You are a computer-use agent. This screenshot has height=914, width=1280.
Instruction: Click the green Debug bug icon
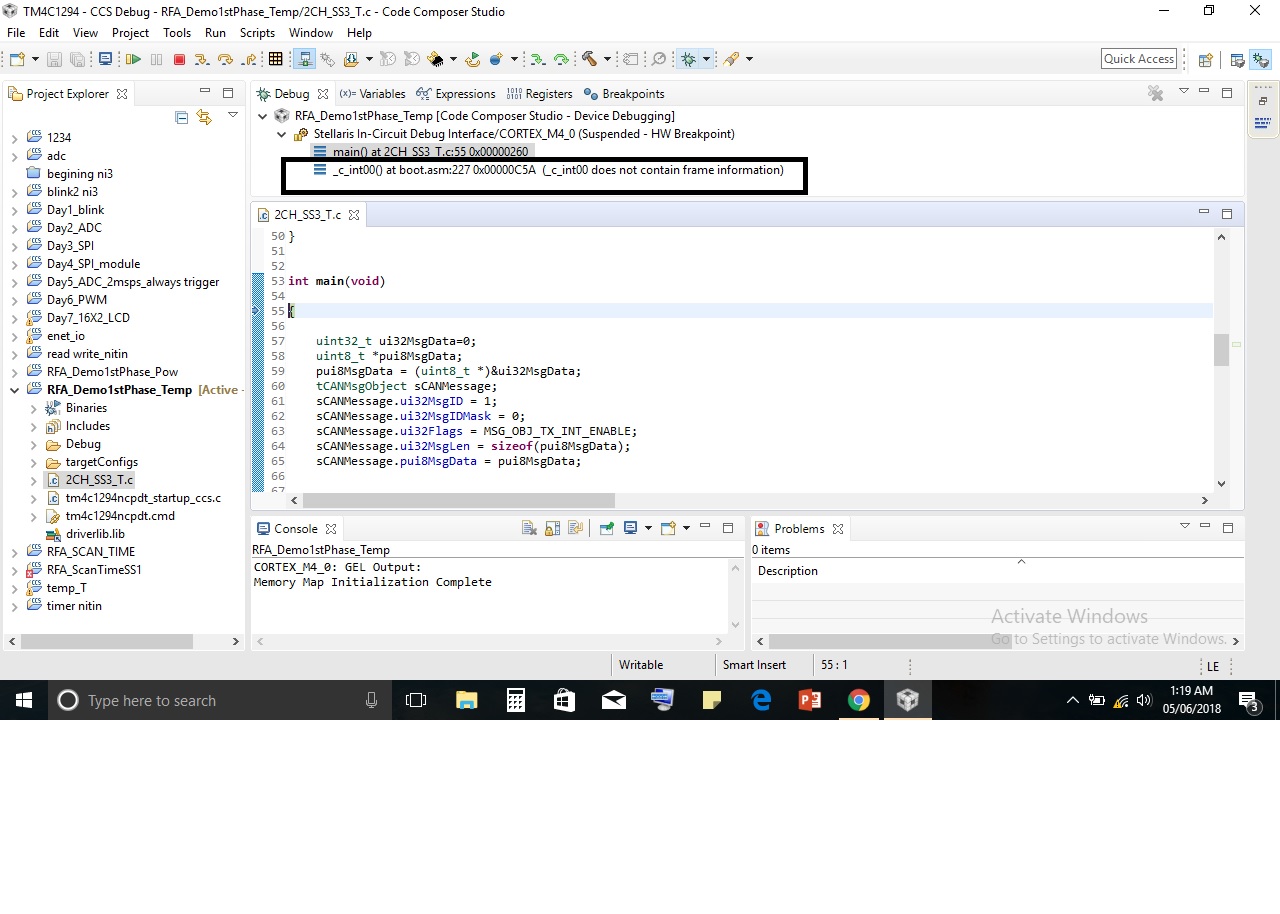point(688,60)
